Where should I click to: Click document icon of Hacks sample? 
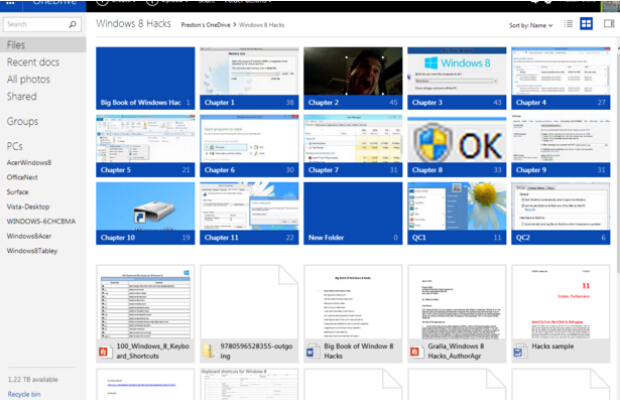click(x=519, y=351)
